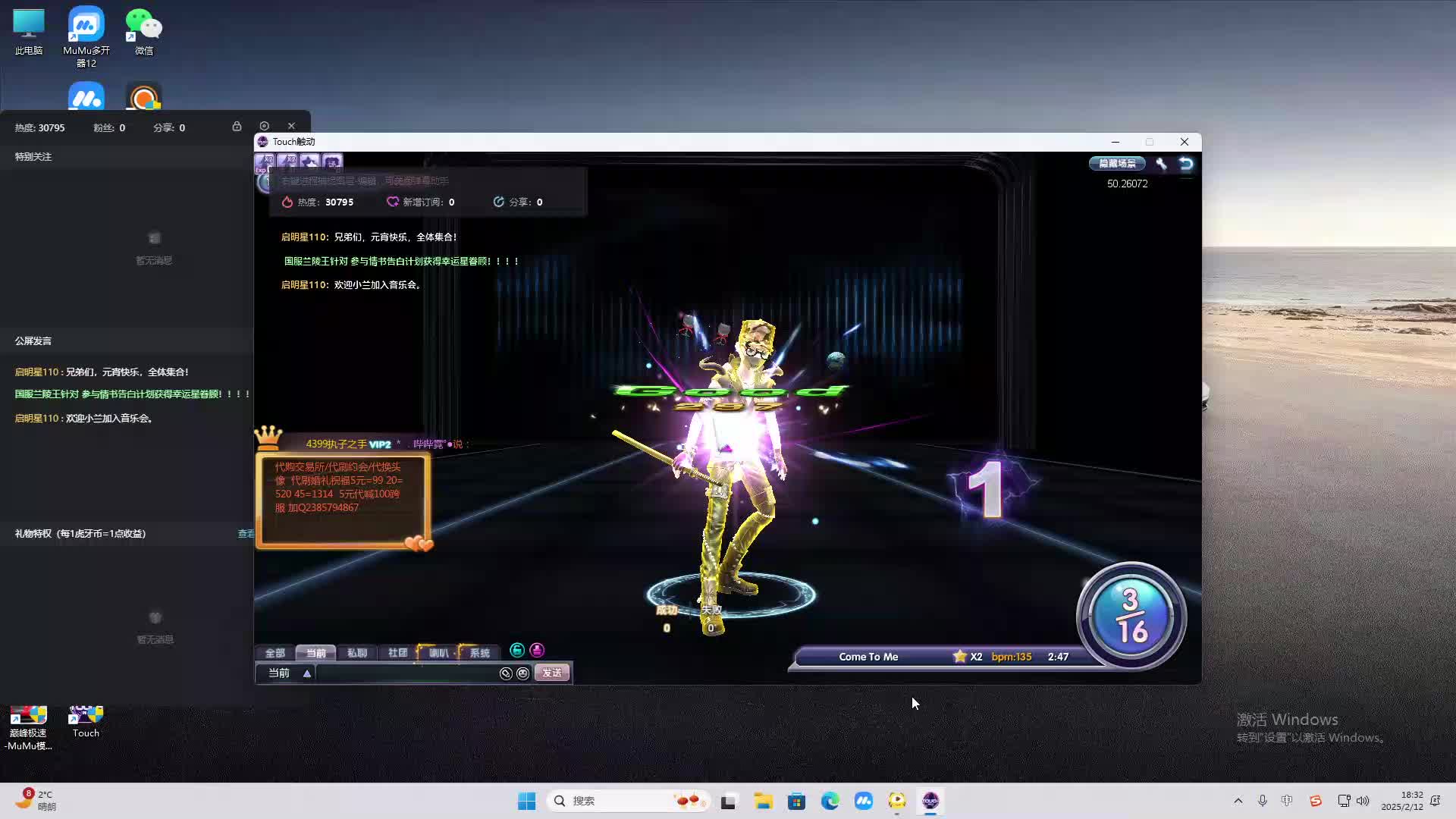Expand hidden system tray icons chevron

tap(1238, 801)
